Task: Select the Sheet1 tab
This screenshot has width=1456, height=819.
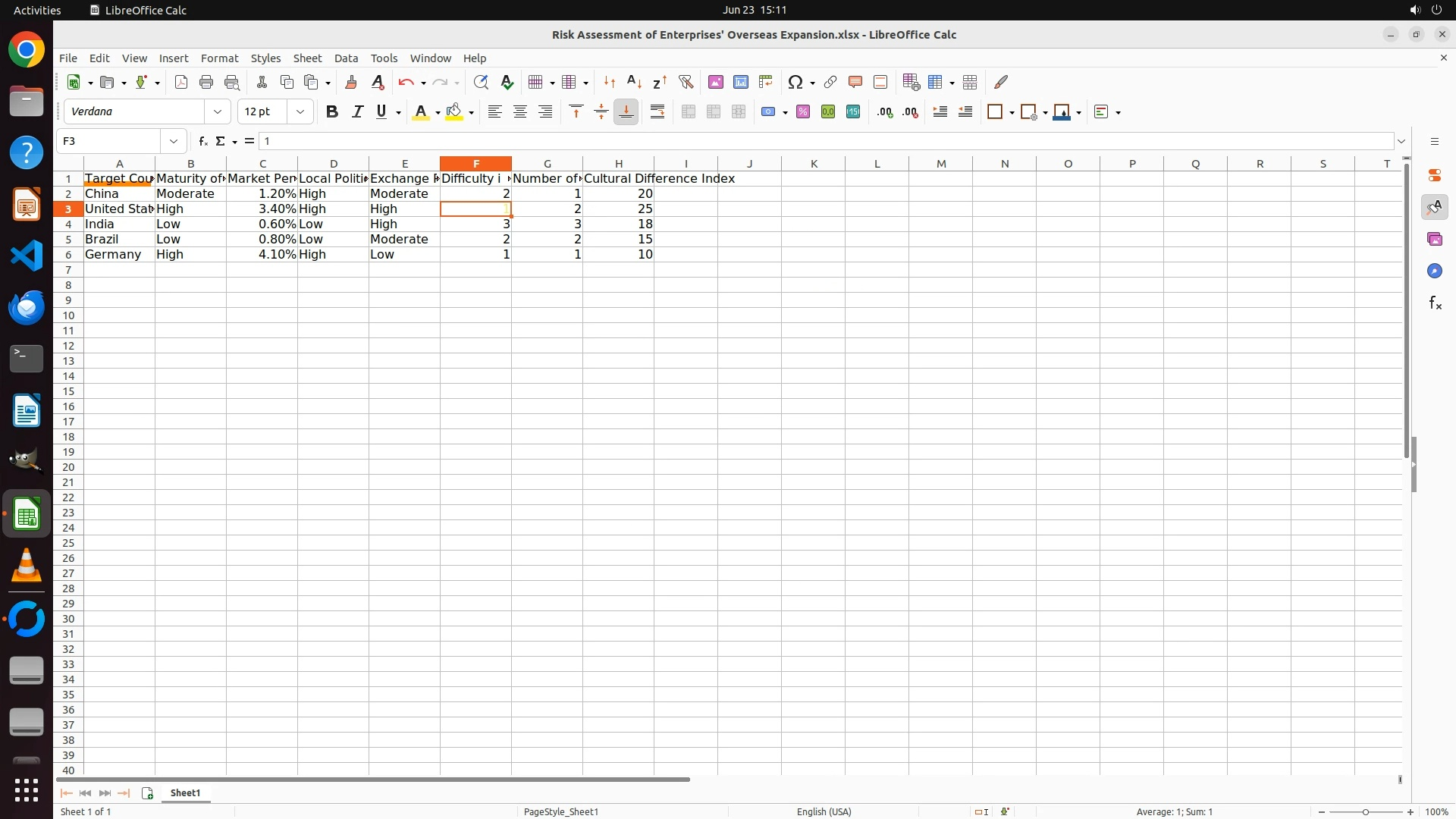Action: pyautogui.click(x=185, y=793)
